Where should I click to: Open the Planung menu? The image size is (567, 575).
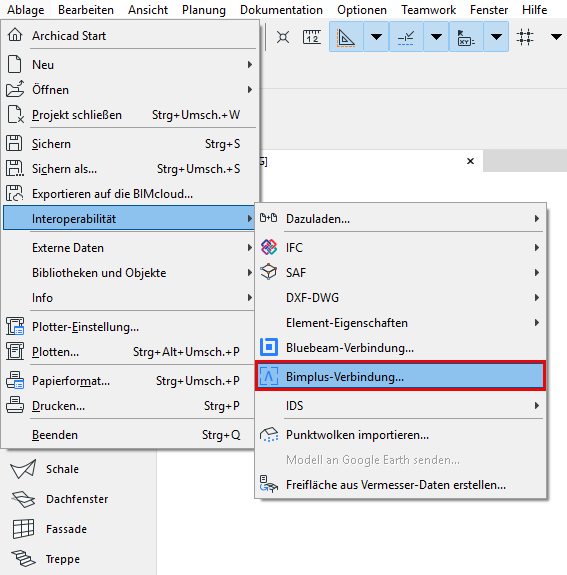point(204,10)
